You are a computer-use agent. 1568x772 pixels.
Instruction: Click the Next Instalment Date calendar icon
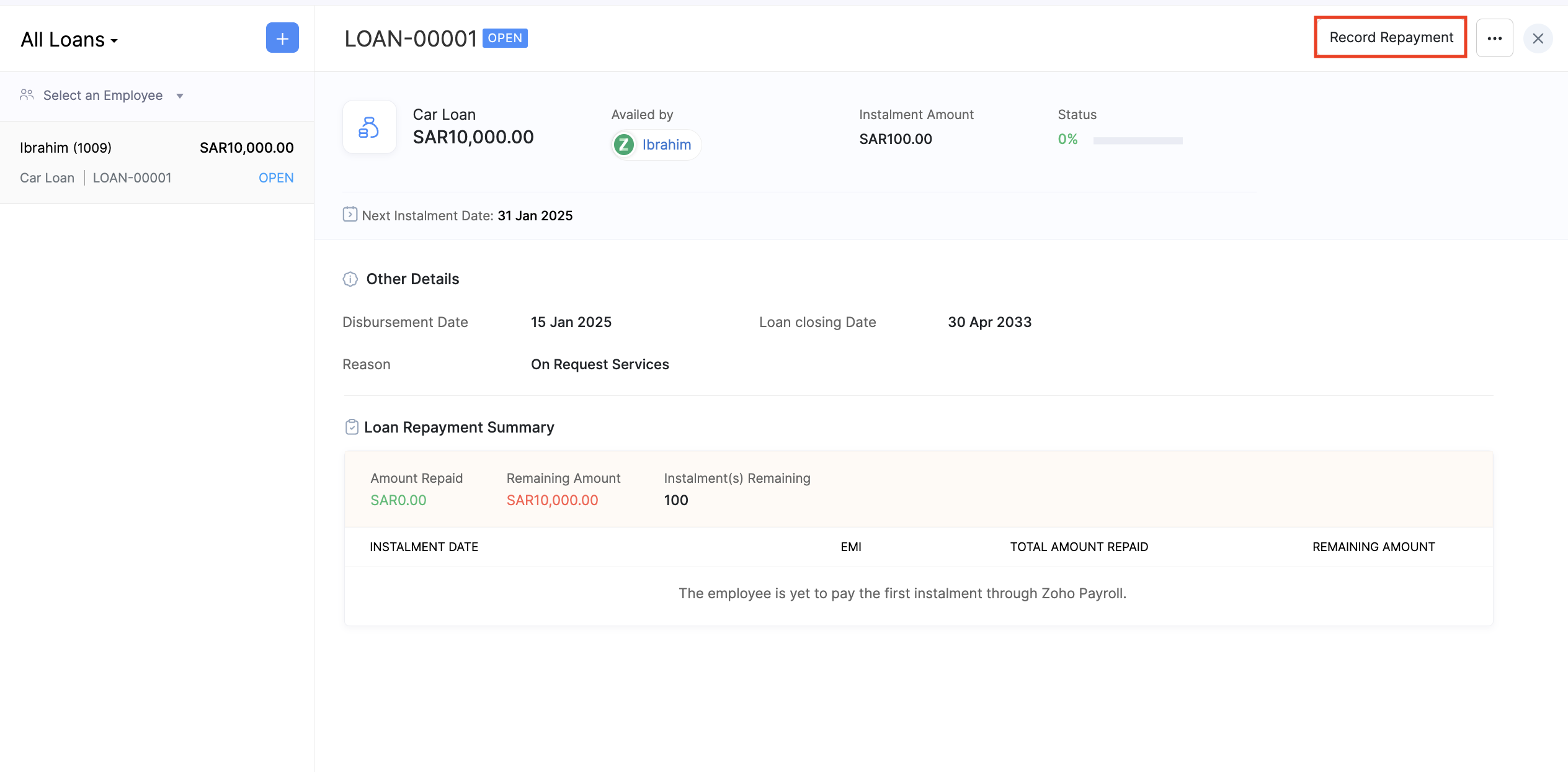tap(350, 215)
